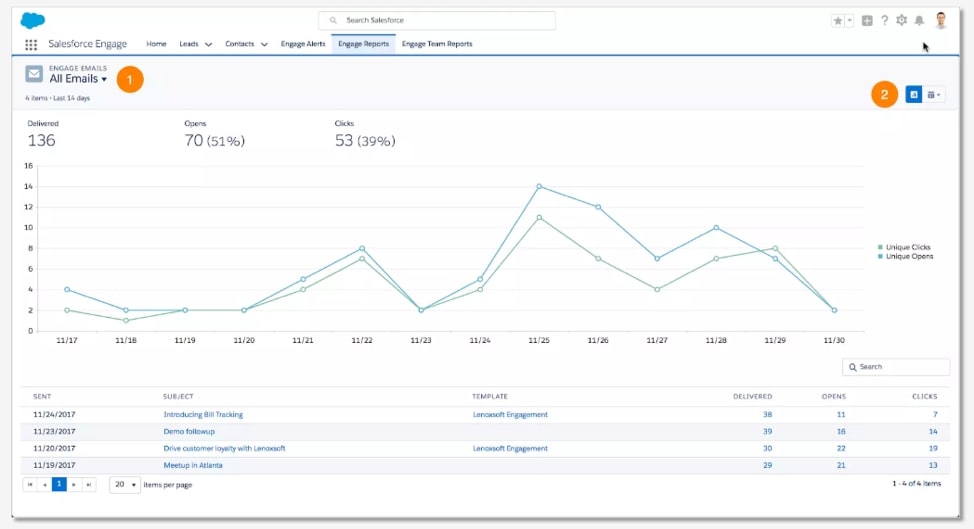The width and height of the screenshot is (974, 529).
Task: Select page 1 in the pagination
Action: click(x=59, y=484)
